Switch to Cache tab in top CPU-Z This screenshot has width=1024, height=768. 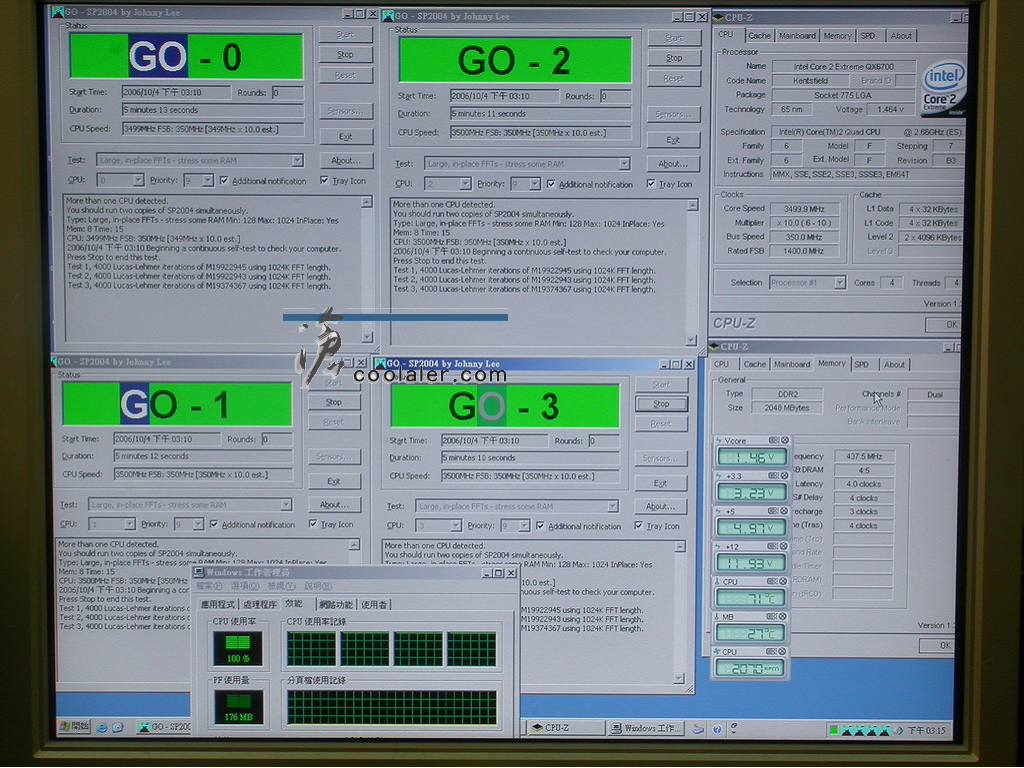[x=759, y=36]
